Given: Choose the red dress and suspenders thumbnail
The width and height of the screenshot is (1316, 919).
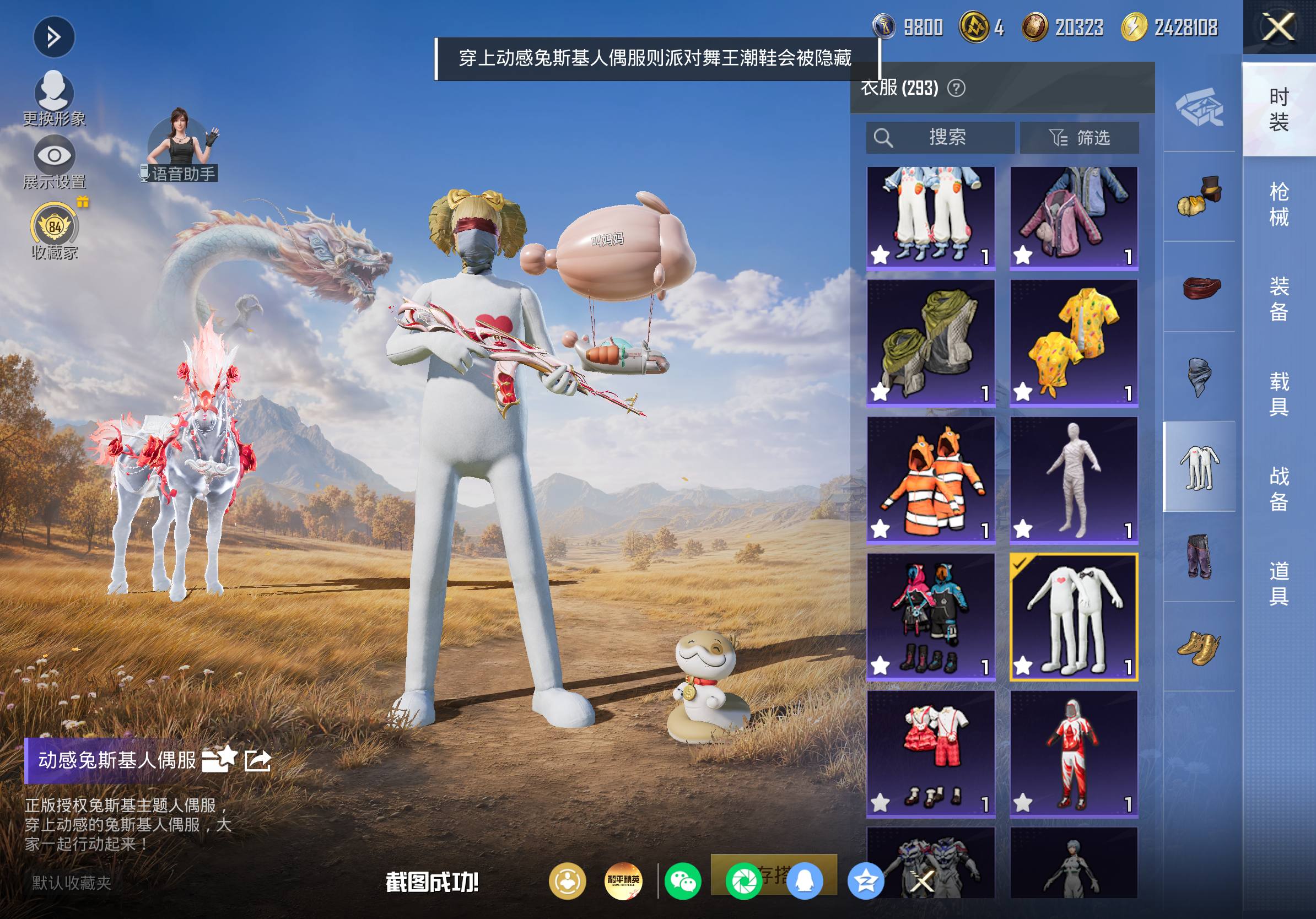Looking at the screenshot, I should click(931, 753).
